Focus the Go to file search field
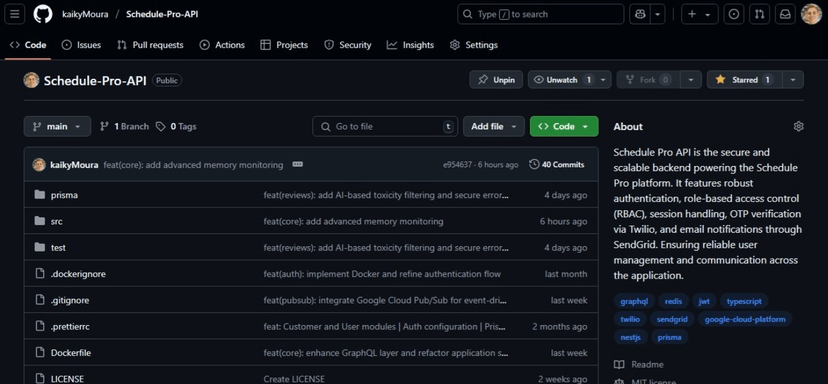This screenshot has width=828, height=384. [385, 126]
